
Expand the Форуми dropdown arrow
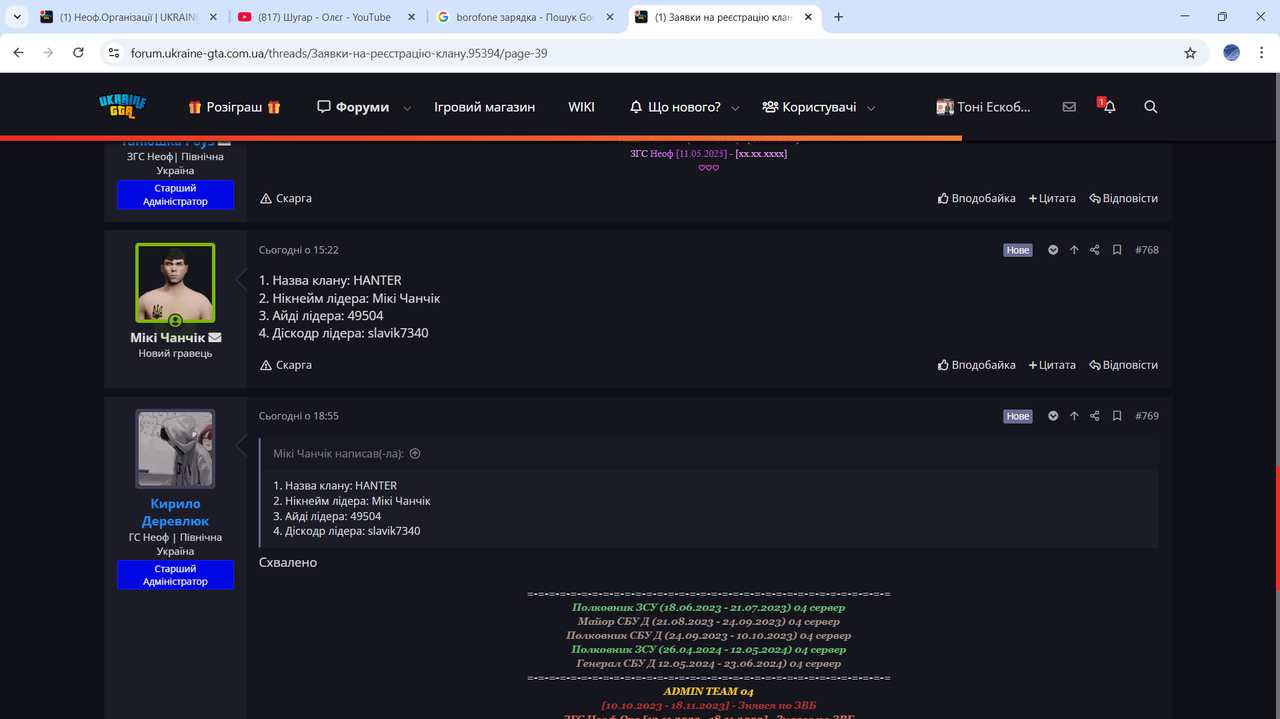407,108
